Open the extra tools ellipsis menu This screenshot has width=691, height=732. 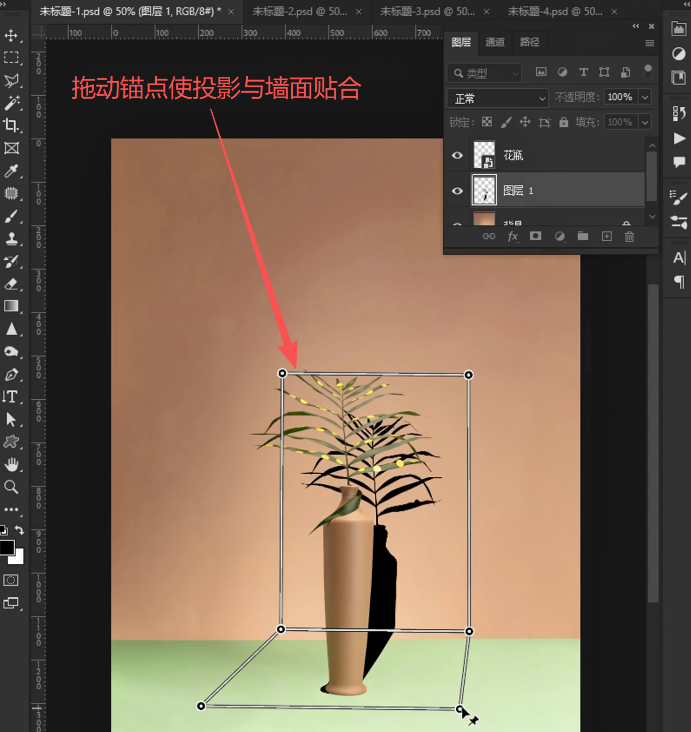coord(11,509)
